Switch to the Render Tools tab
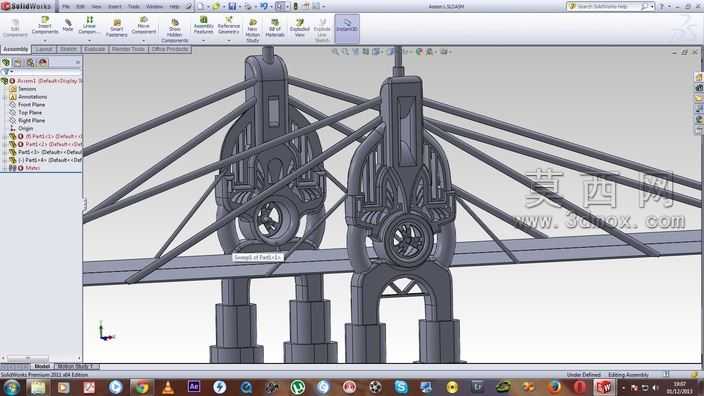The width and height of the screenshot is (704, 396). point(128,49)
